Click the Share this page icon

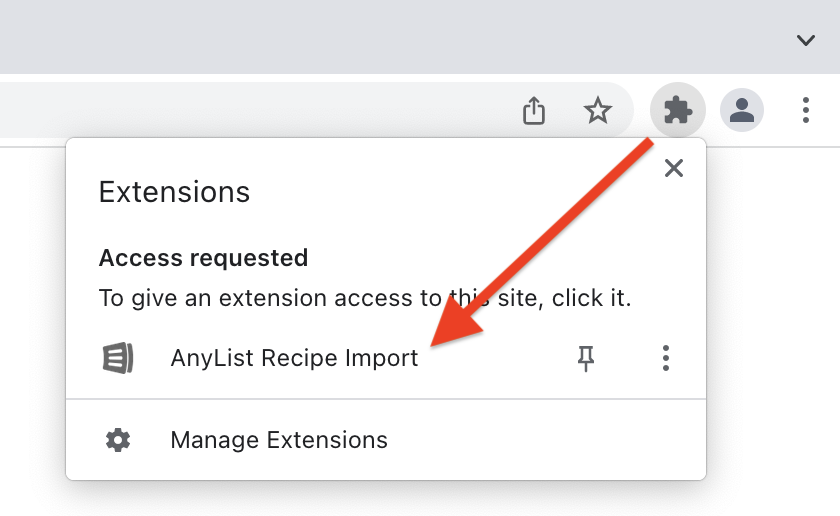tap(535, 110)
